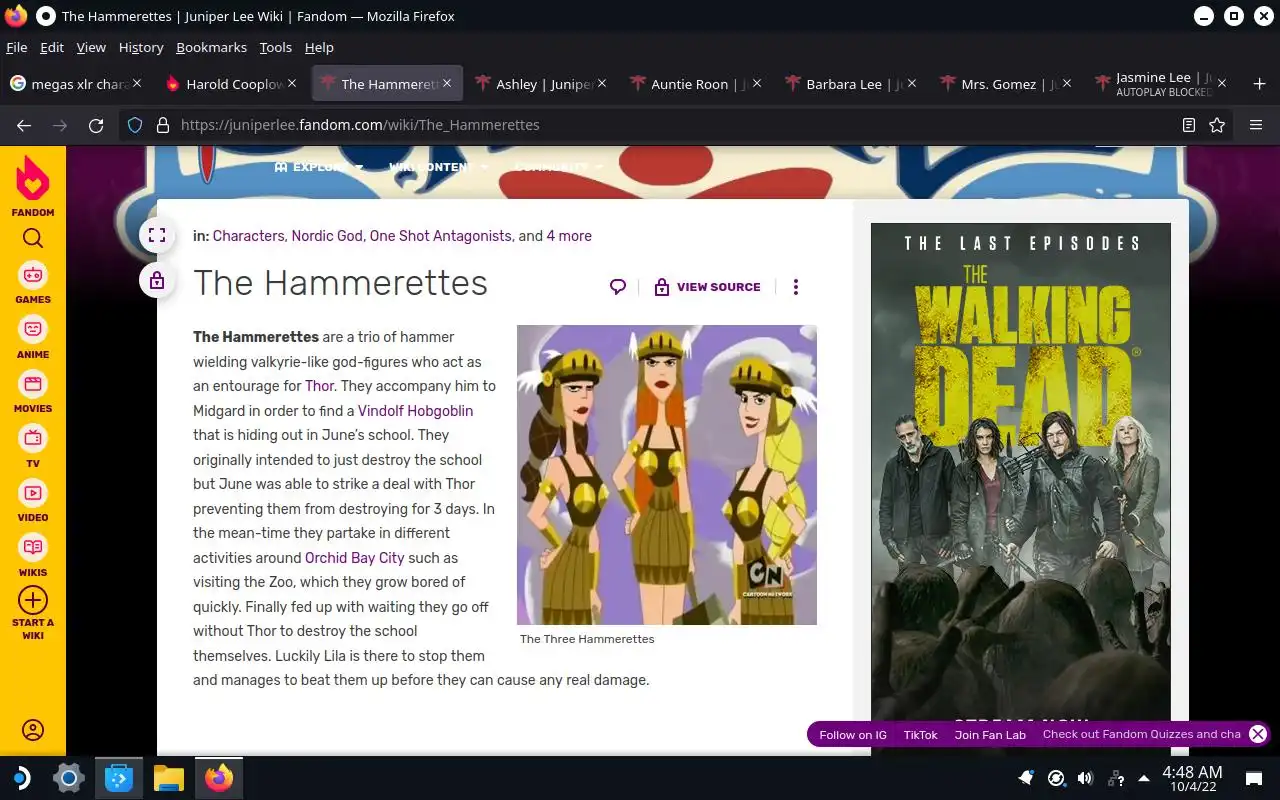Screen dimensions: 1280x800
Task: Open the Help menu
Action: [319, 47]
